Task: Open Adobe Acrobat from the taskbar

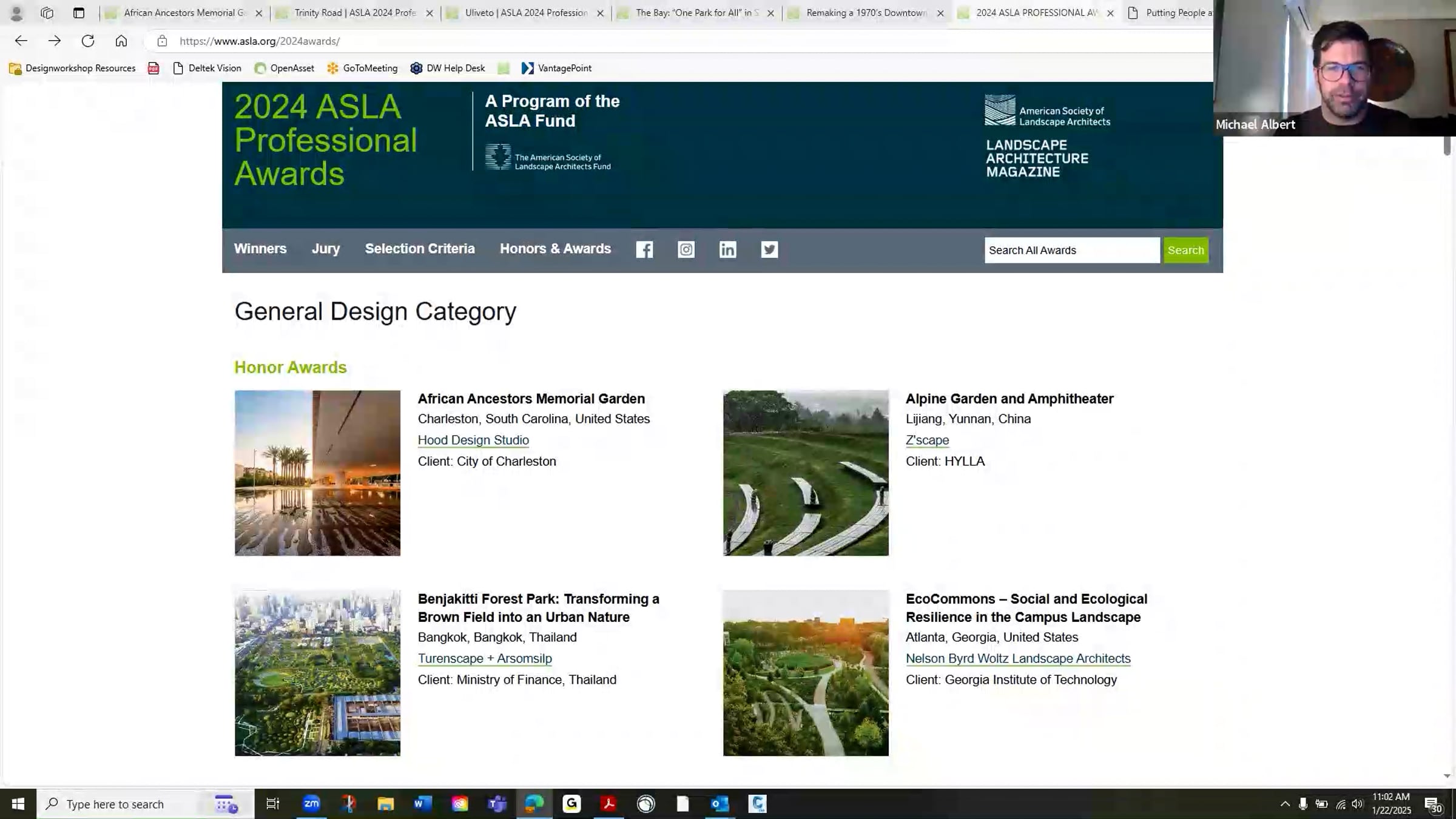Action: tap(608, 803)
